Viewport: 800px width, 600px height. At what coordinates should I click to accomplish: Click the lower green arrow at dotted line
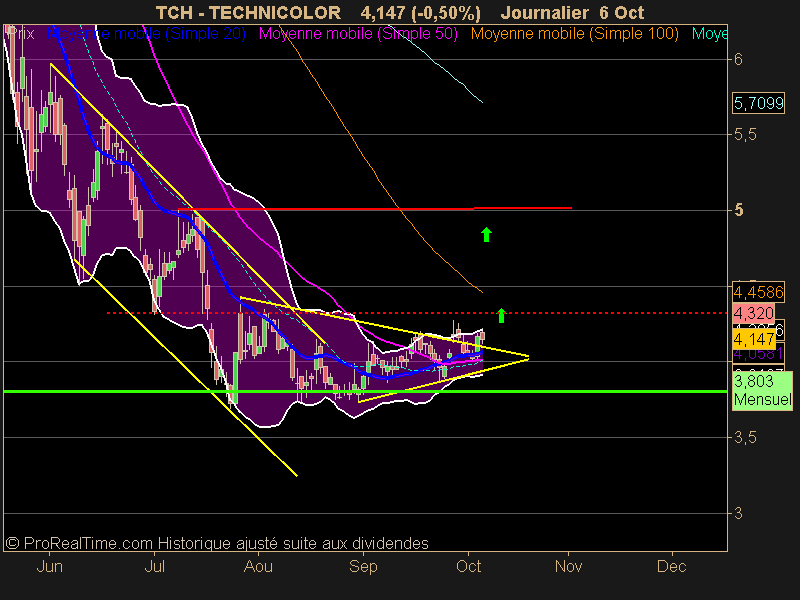[502, 315]
